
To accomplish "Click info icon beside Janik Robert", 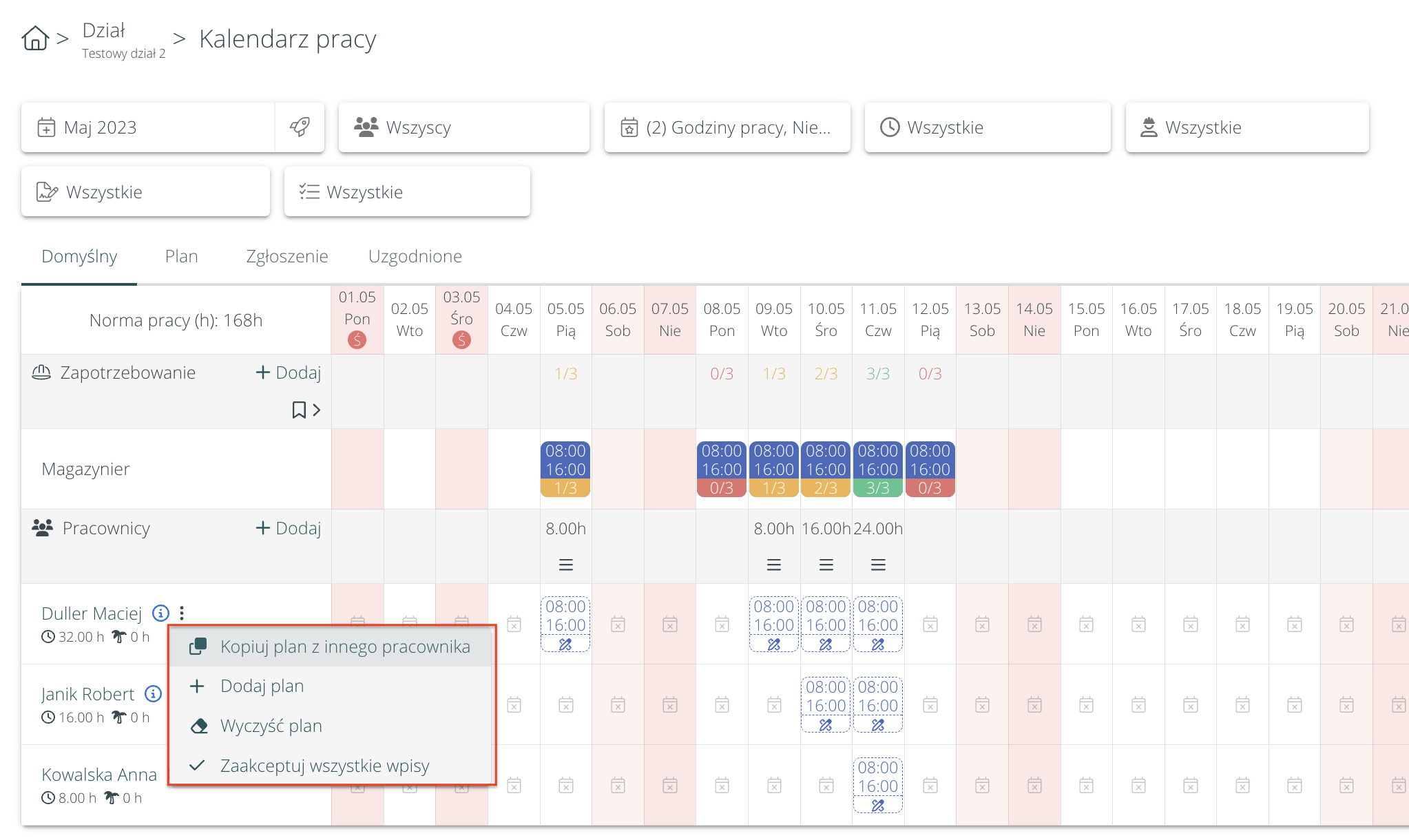I will (154, 693).
